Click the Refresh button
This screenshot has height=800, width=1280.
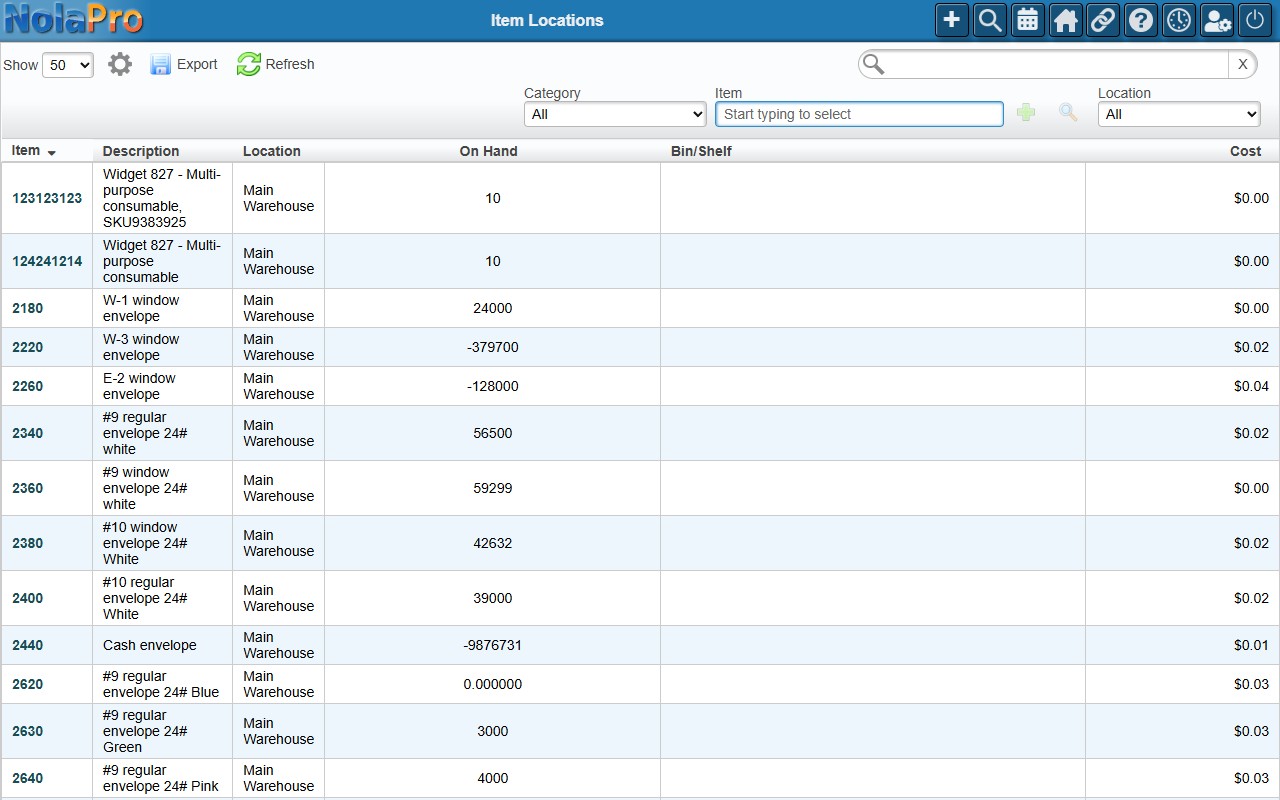click(x=276, y=64)
